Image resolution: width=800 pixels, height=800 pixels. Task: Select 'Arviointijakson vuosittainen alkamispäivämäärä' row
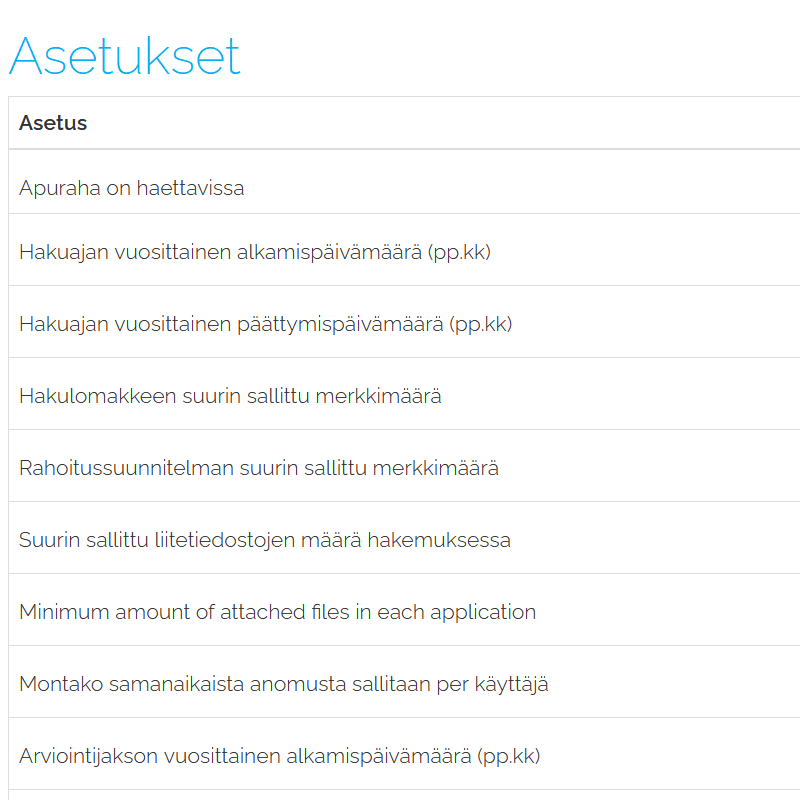point(279,756)
